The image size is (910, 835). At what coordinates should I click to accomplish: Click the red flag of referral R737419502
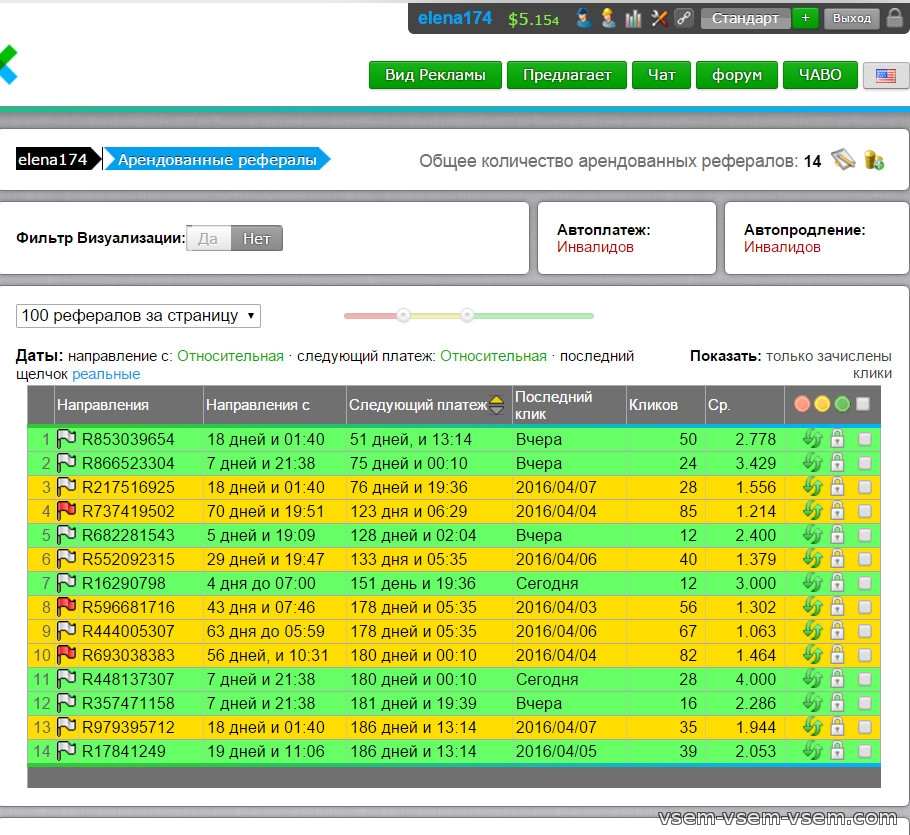point(67,511)
